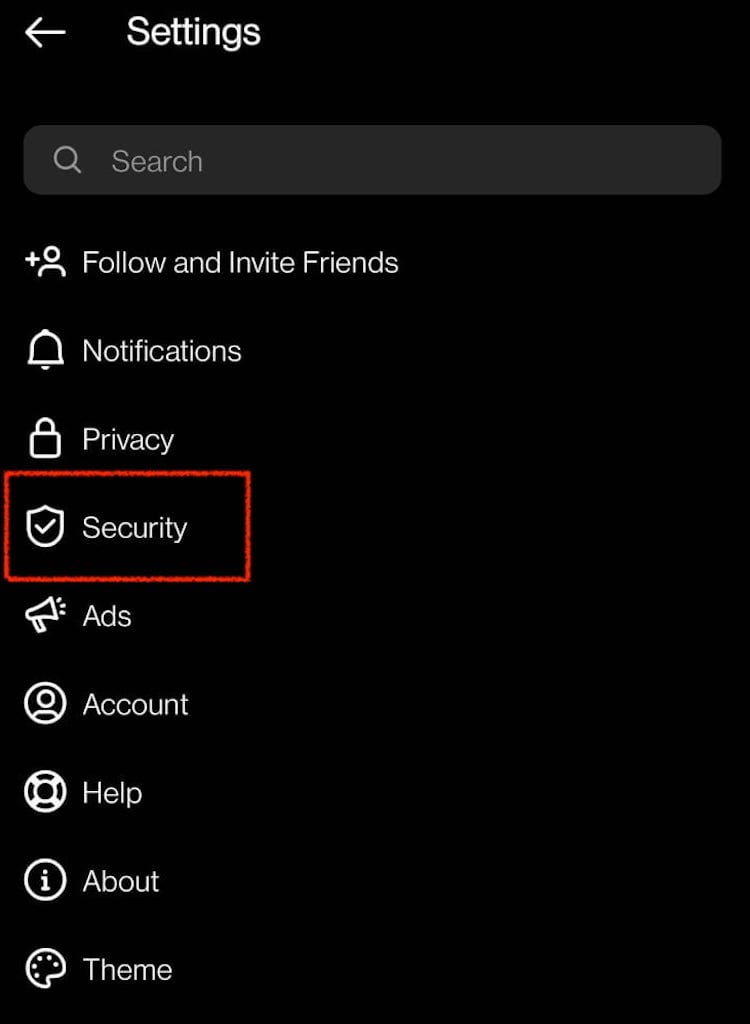The width and height of the screenshot is (750, 1024).
Task: Tap the Ads megaphone icon
Action: pos(45,615)
